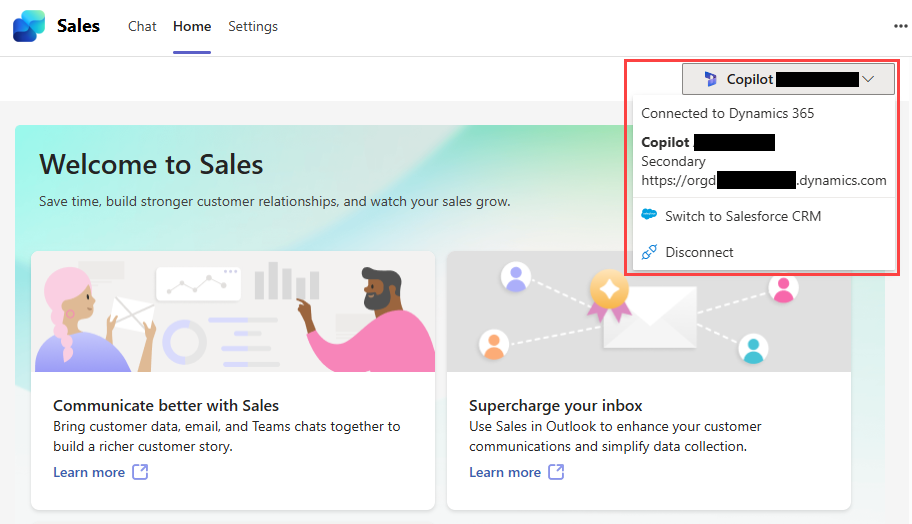Click the Communicate better with Sales heading
Viewport: 912px width, 524px height.
166,405
